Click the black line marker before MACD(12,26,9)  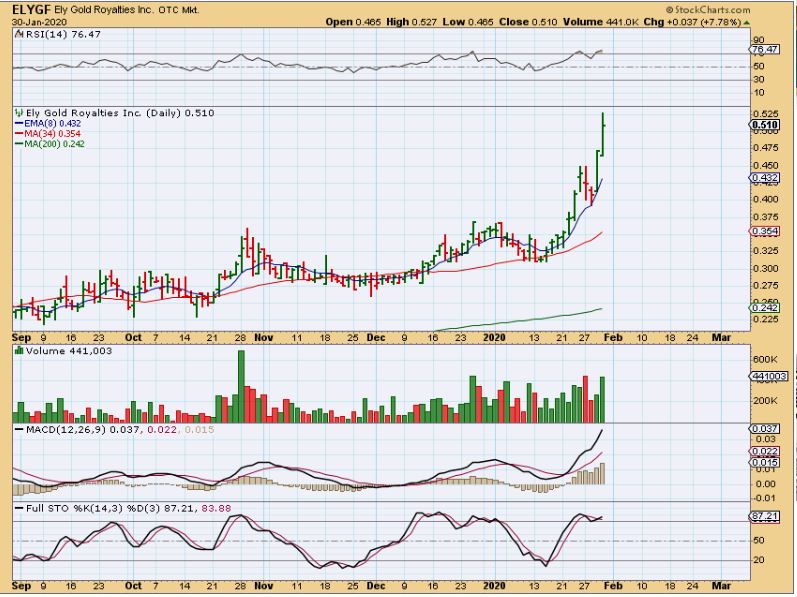coord(19,430)
